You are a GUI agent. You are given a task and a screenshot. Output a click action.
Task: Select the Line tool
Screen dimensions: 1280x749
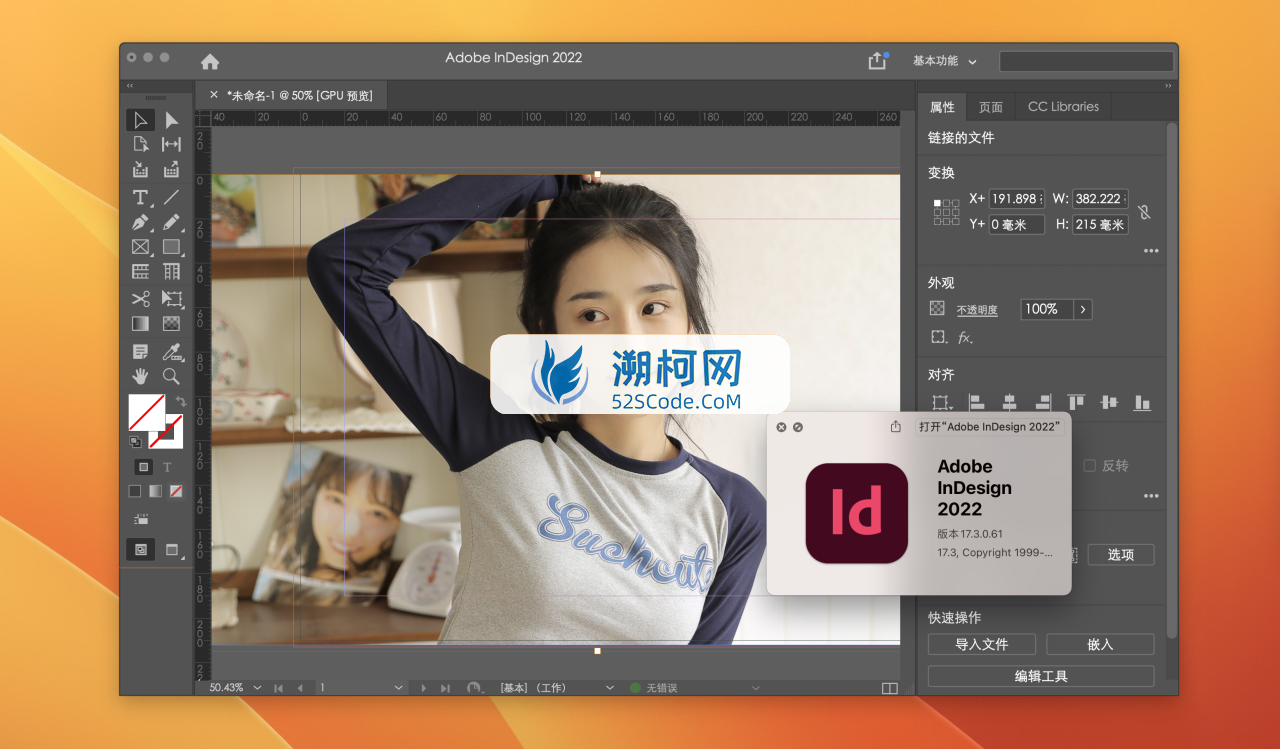pyautogui.click(x=171, y=197)
